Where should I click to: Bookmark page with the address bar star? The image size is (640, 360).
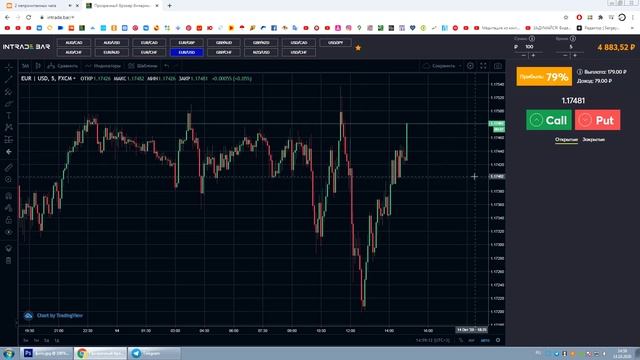[566, 17]
